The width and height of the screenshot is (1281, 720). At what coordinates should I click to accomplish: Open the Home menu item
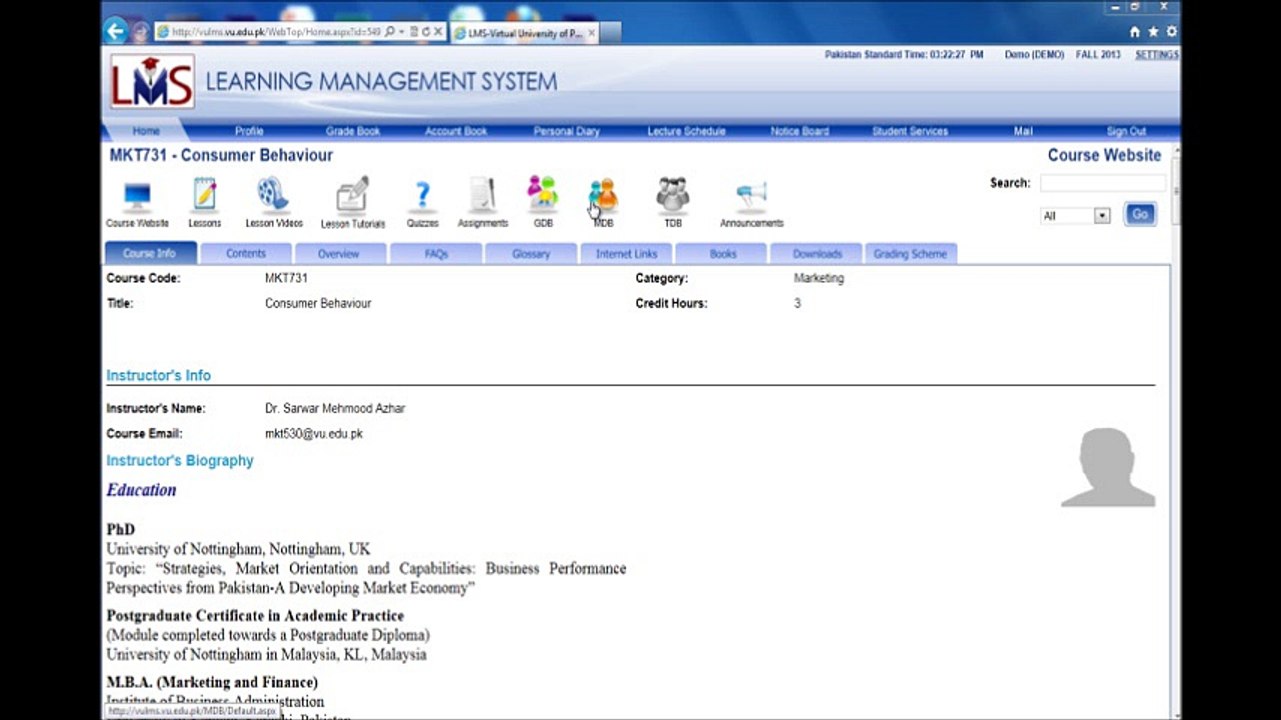pos(146,131)
